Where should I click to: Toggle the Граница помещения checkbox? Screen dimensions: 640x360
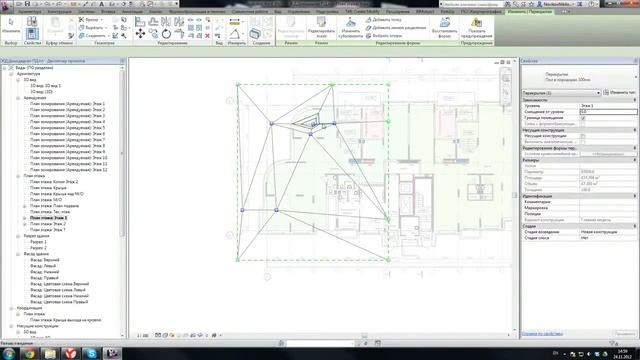click(583, 118)
